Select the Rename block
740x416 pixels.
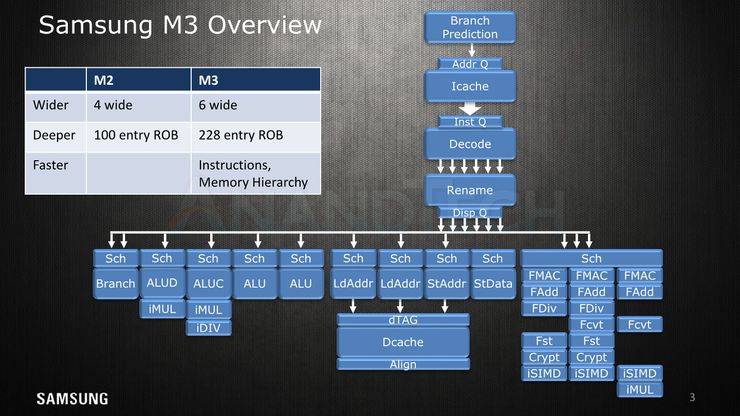pos(470,190)
